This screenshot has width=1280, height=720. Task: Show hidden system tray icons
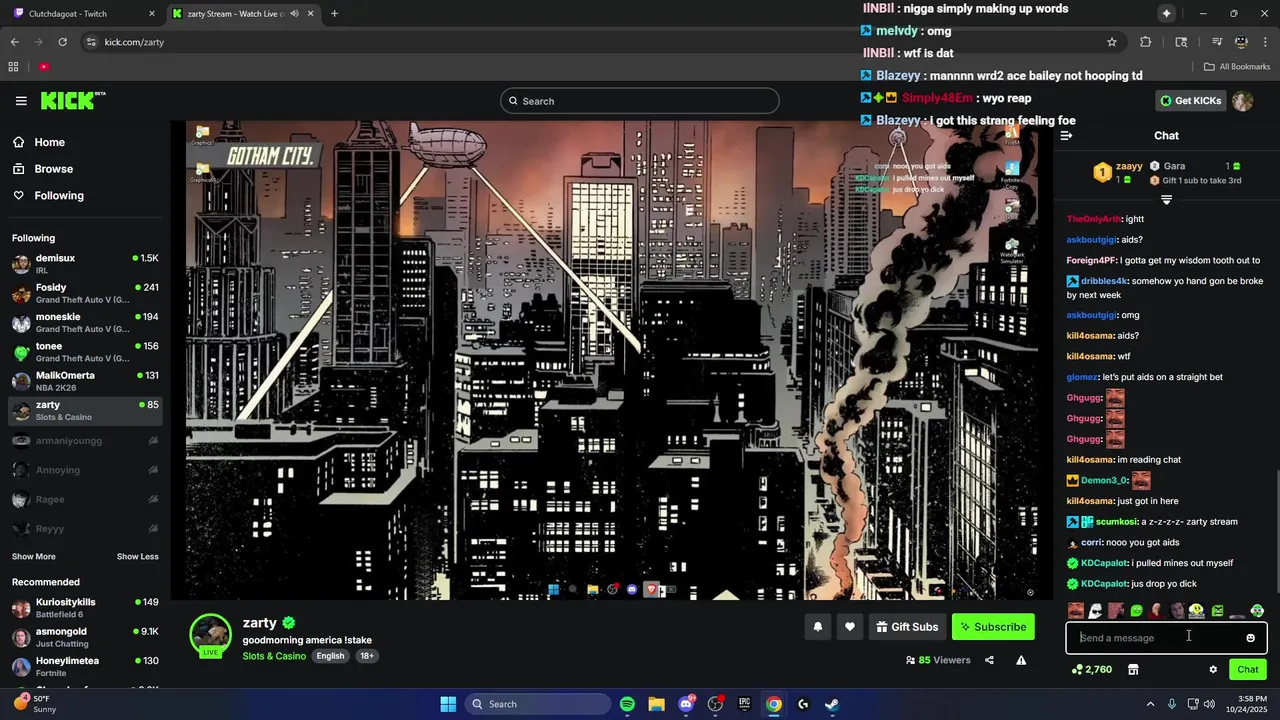tap(1150, 704)
